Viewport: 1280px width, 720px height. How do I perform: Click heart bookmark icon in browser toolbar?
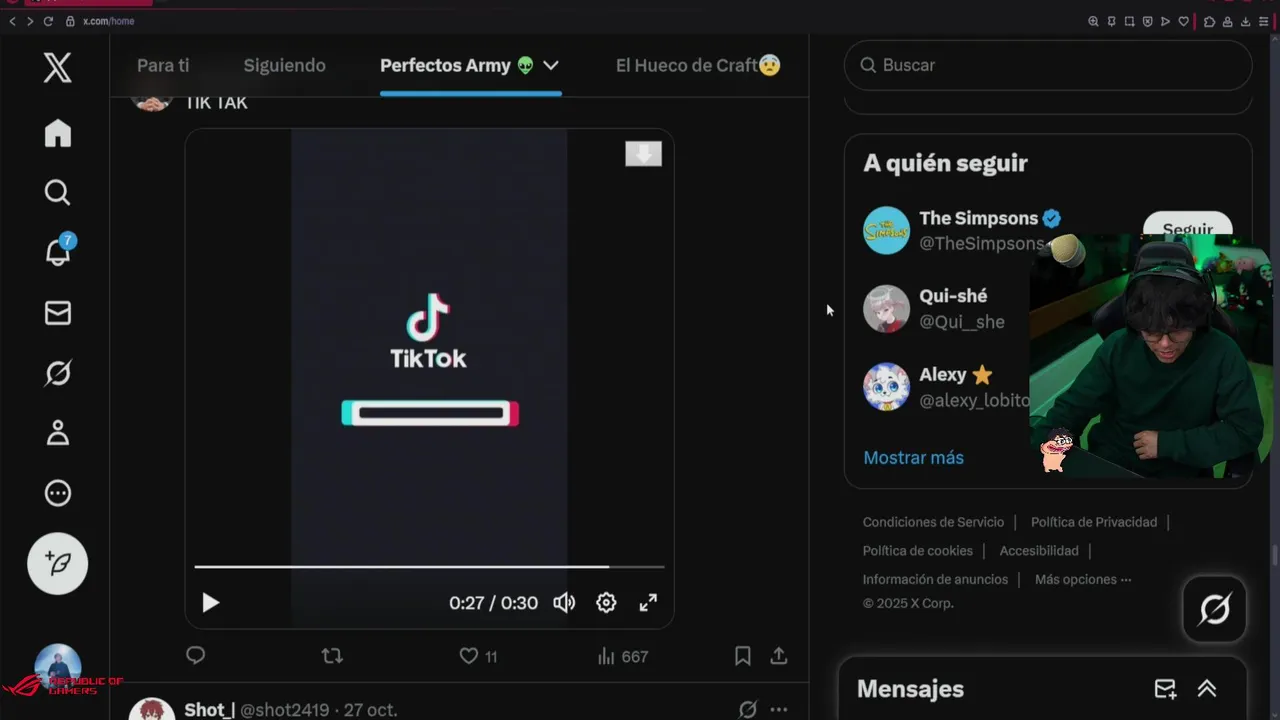click(1183, 21)
